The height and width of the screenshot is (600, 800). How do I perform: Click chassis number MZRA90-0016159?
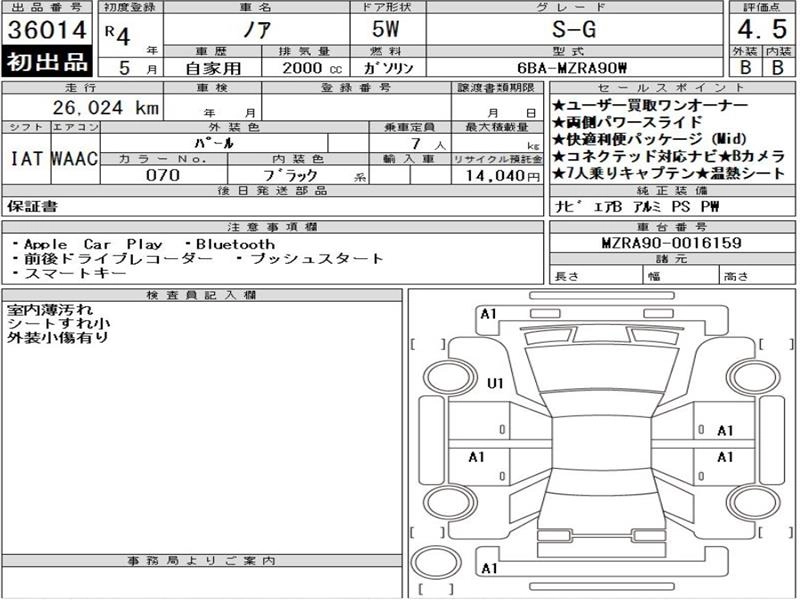pyautogui.click(x=671, y=242)
